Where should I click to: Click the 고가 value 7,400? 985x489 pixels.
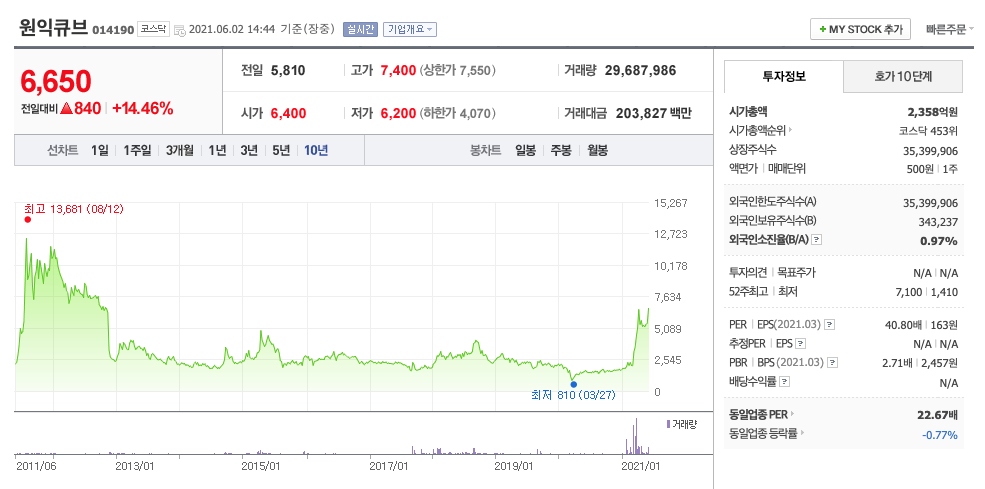pyautogui.click(x=398, y=70)
